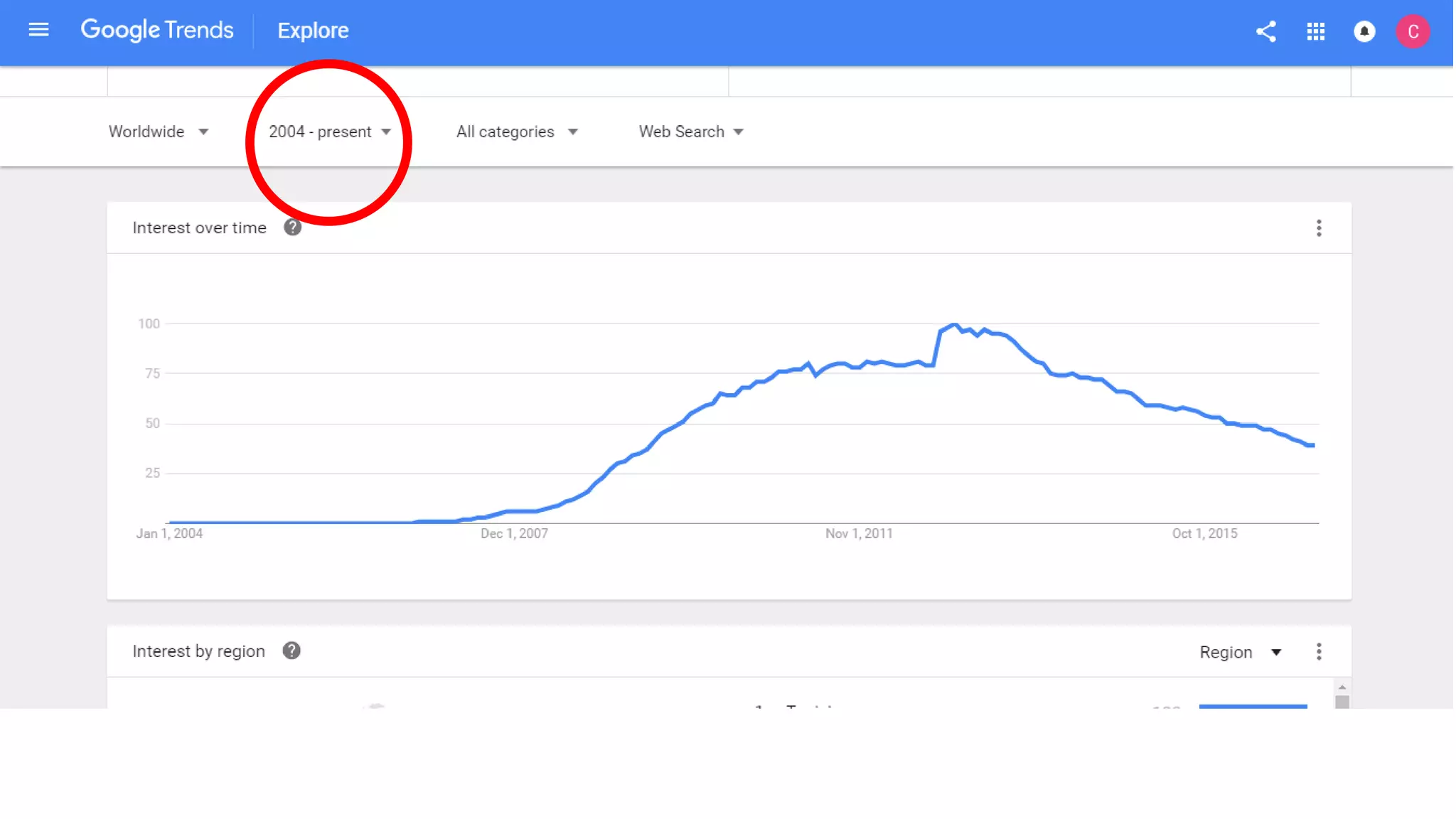Click the share icon in header
This screenshot has height=819, width=1456.
click(x=1265, y=31)
